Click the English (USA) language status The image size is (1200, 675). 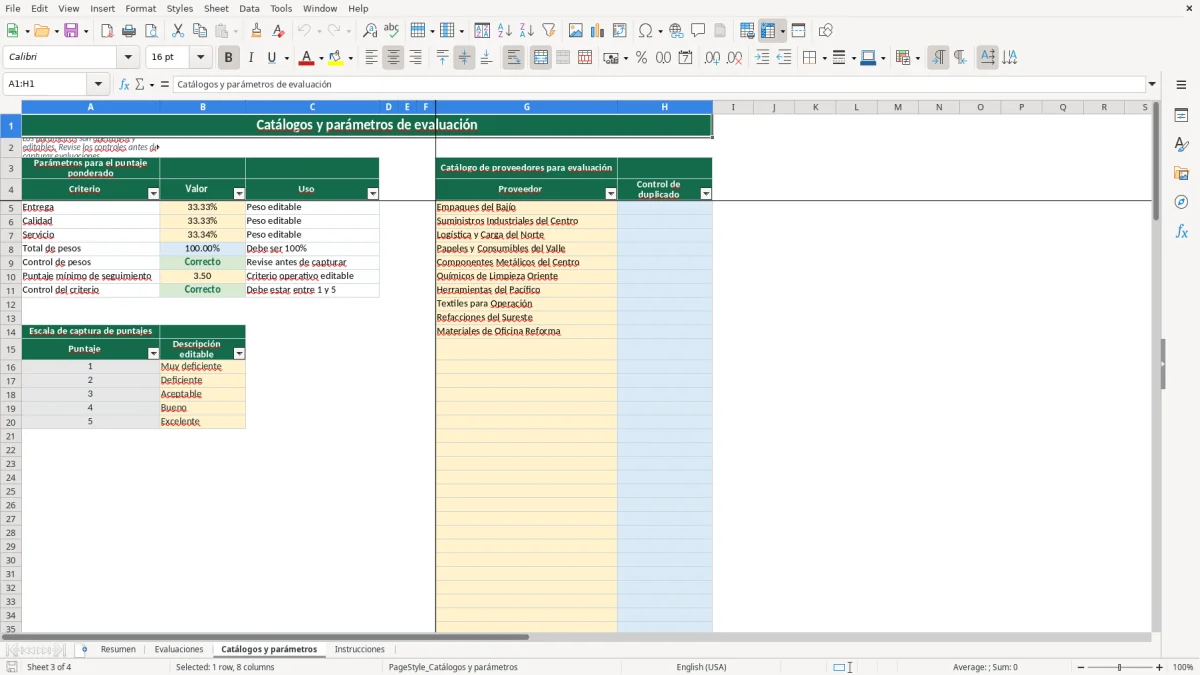point(702,667)
